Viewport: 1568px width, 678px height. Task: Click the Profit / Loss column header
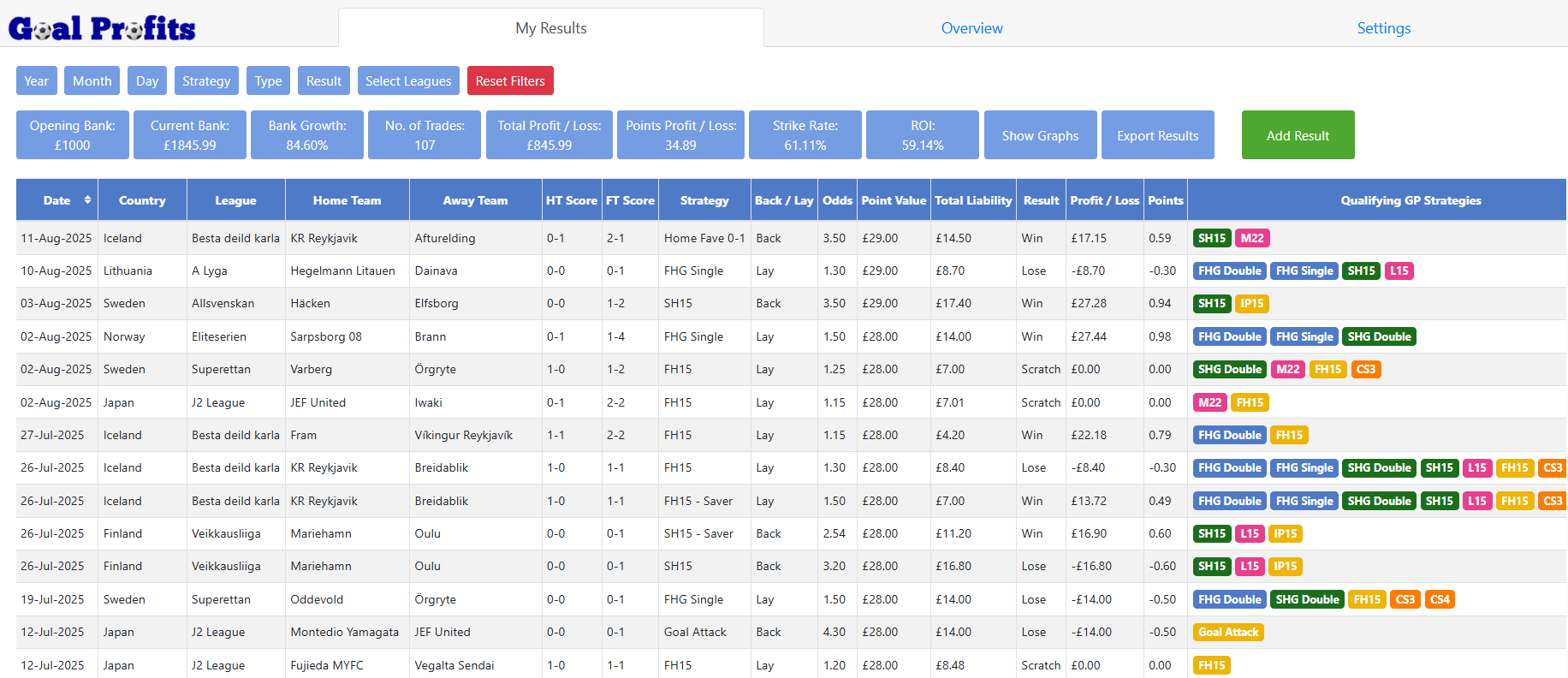point(1104,200)
